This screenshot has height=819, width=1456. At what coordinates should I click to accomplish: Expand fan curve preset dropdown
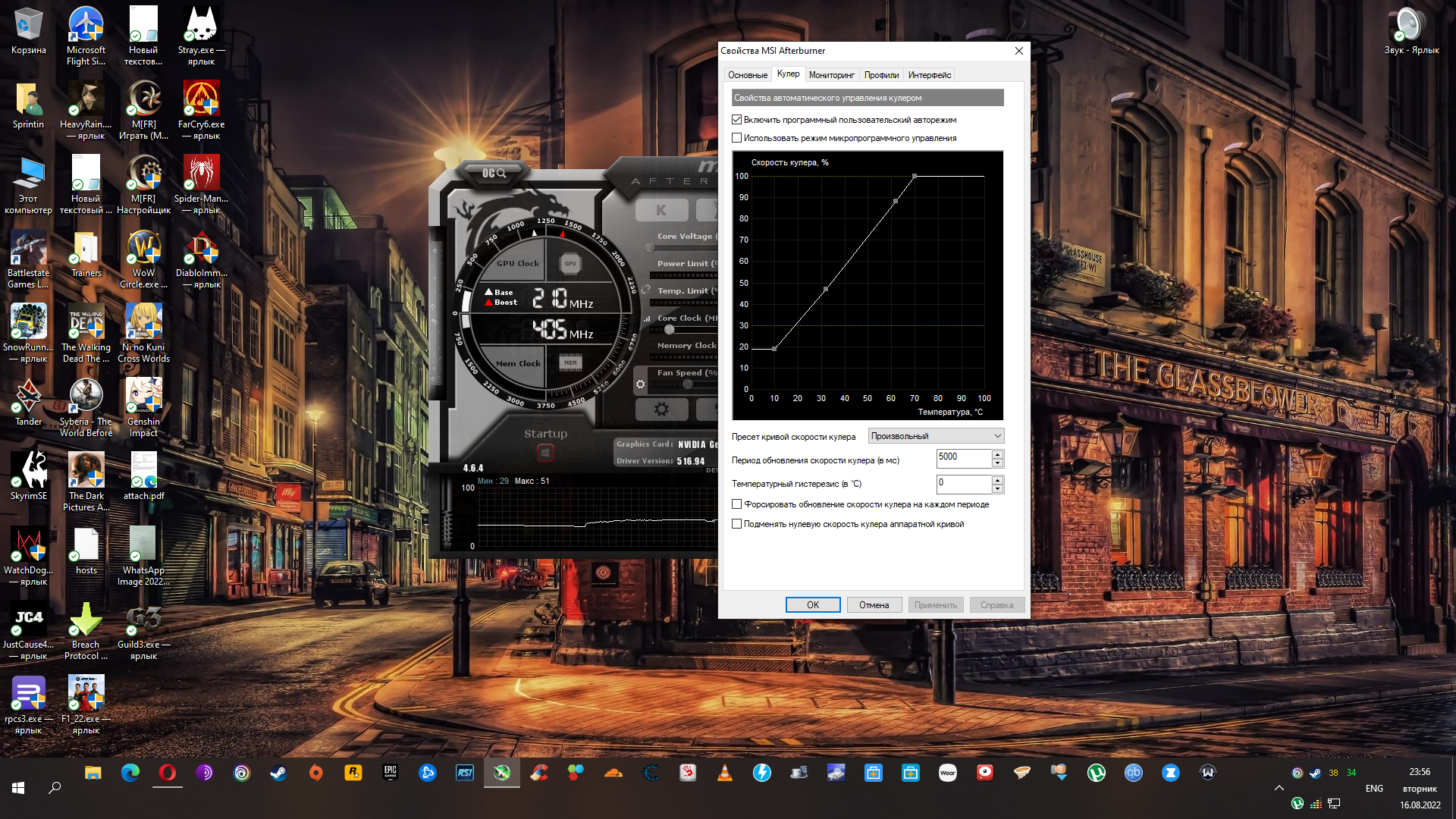(997, 436)
